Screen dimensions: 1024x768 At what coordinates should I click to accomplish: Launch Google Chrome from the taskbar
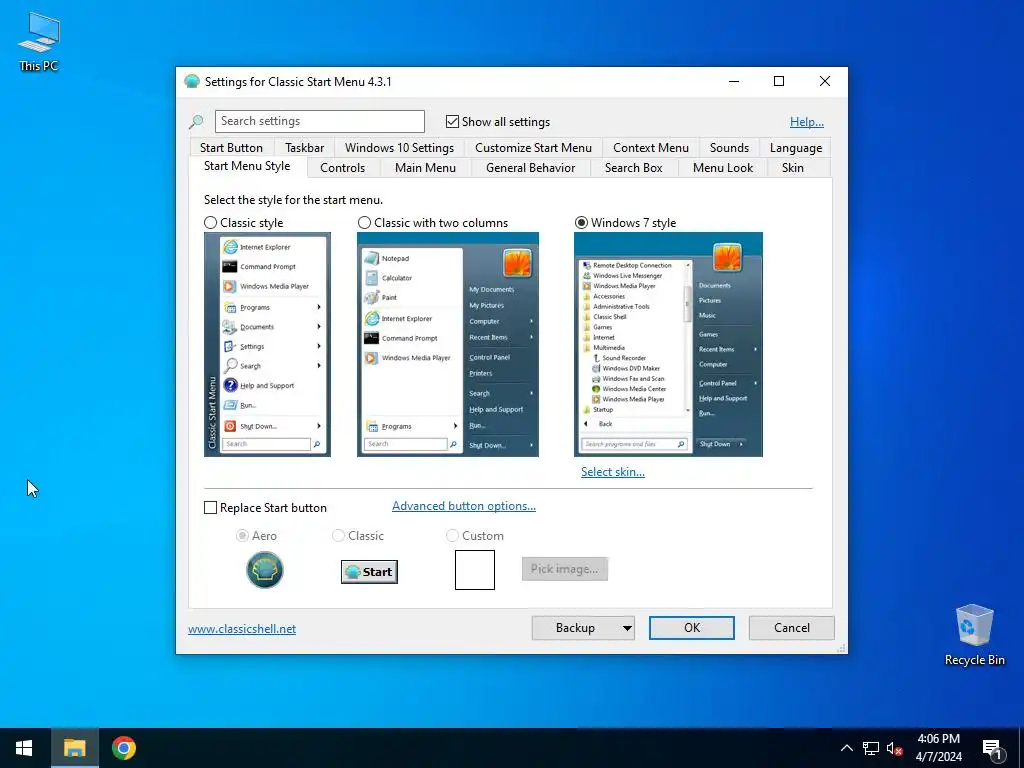(x=123, y=748)
